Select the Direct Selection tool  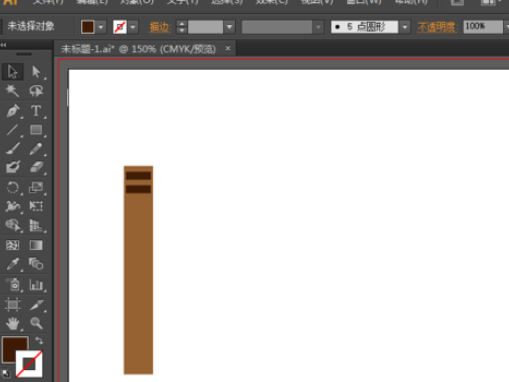pyautogui.click(x=36, y=72)
